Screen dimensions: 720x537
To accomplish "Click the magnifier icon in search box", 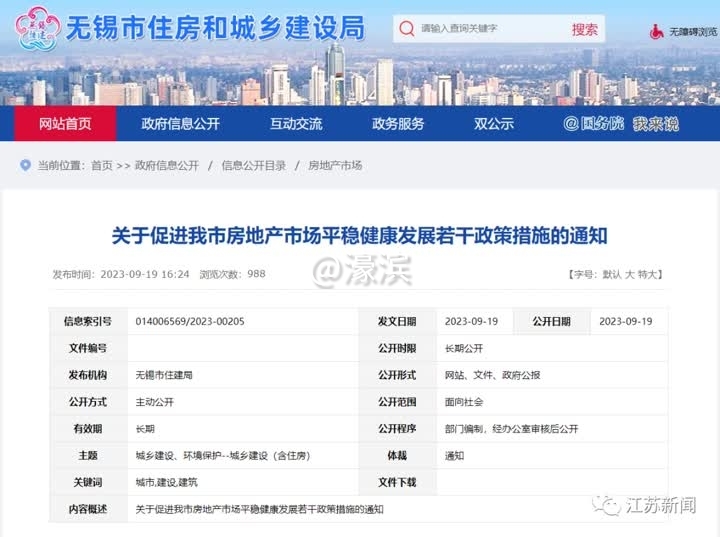I will [407, 30].
